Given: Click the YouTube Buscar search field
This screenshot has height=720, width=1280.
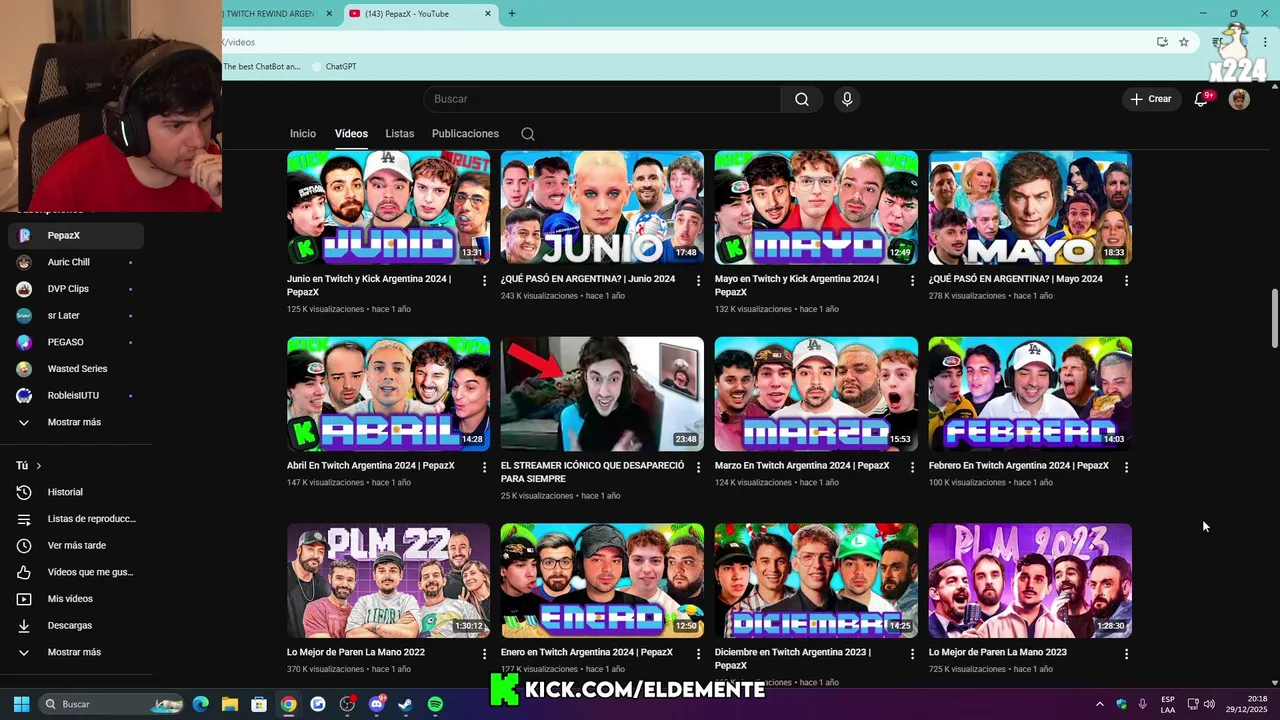Looking at the screenshot, I should 602,99.
